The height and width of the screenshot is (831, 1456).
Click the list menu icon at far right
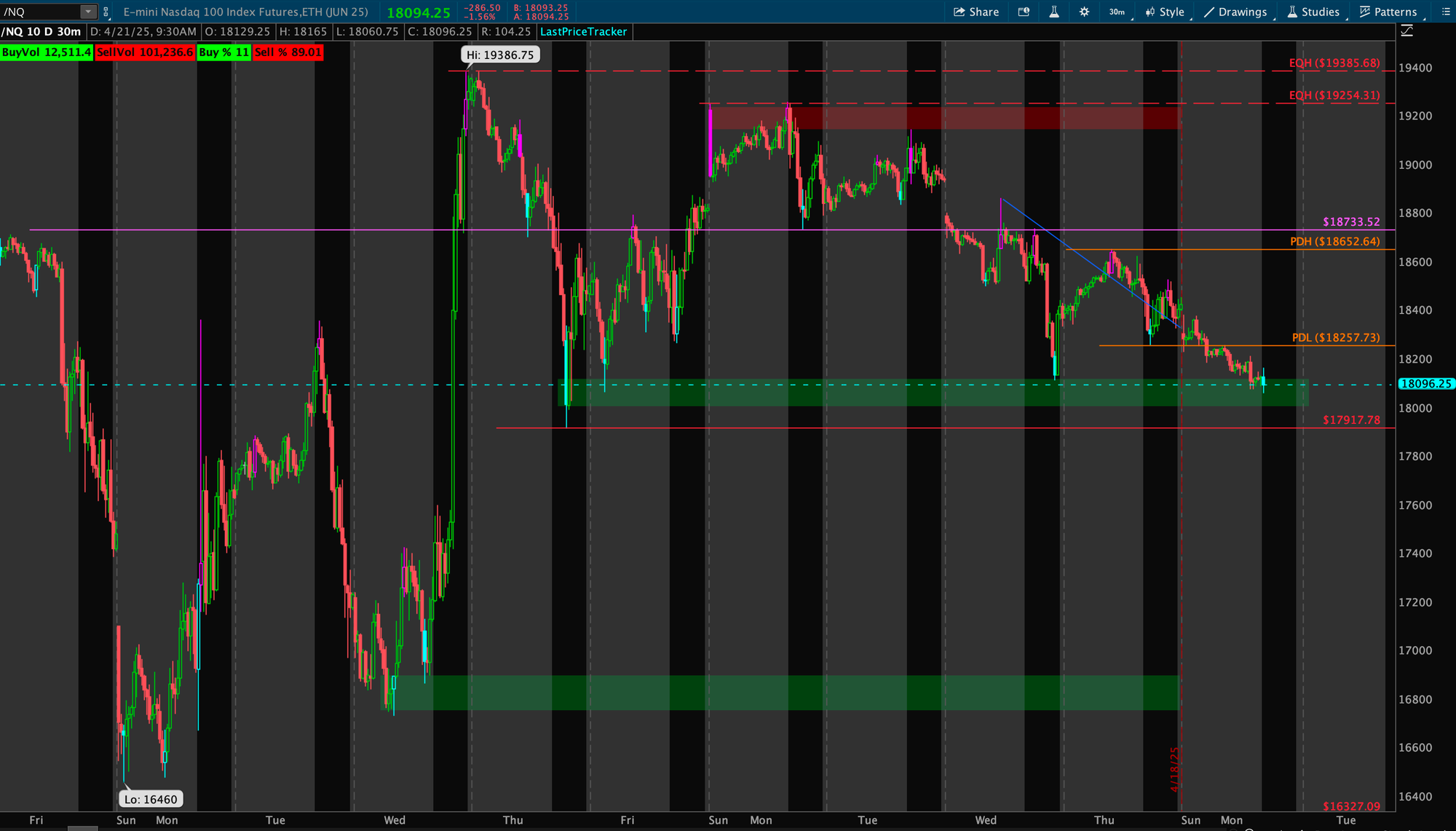point(1446,12)
